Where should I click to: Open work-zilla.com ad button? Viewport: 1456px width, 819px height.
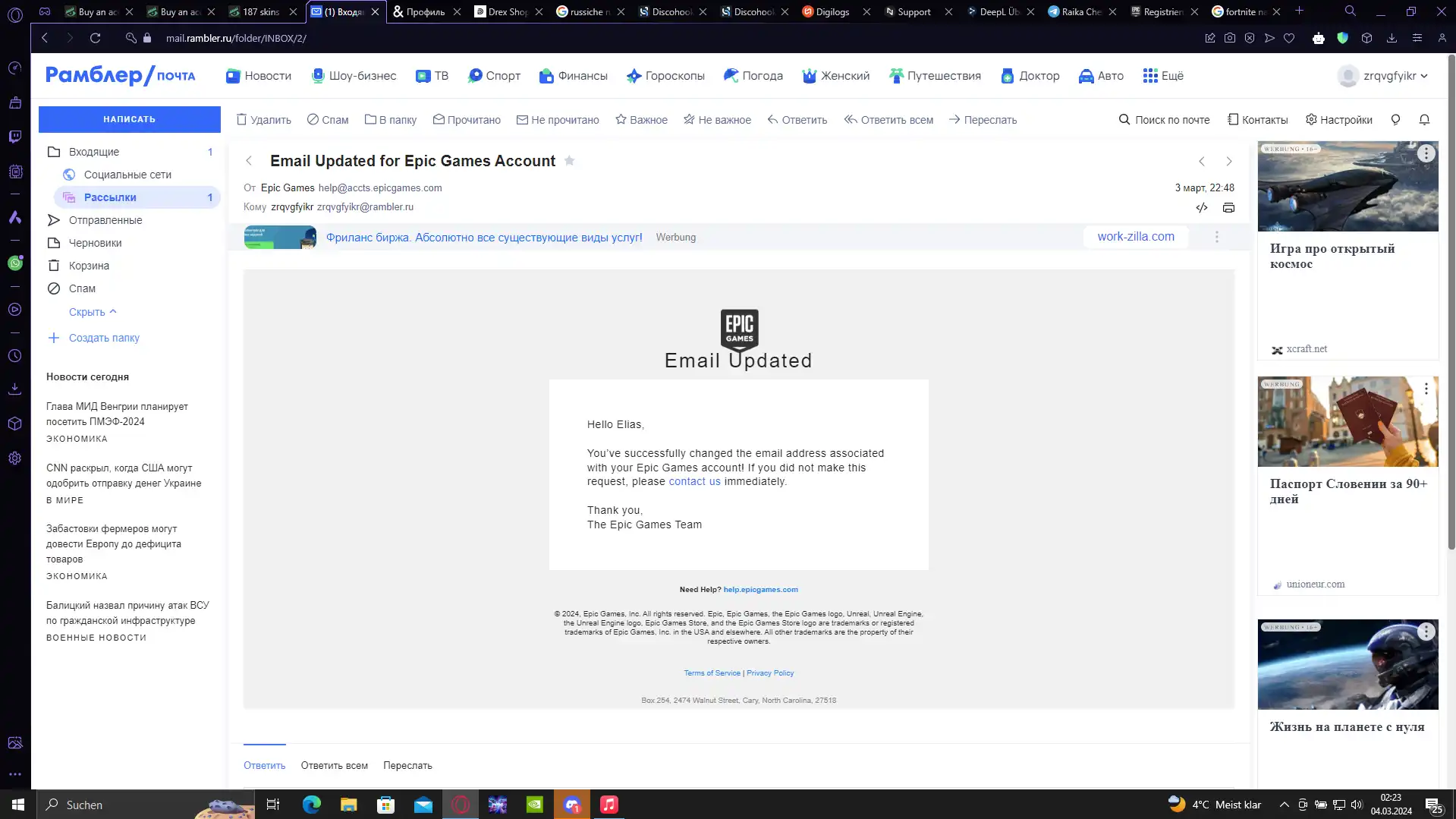tap(1136, 237)
